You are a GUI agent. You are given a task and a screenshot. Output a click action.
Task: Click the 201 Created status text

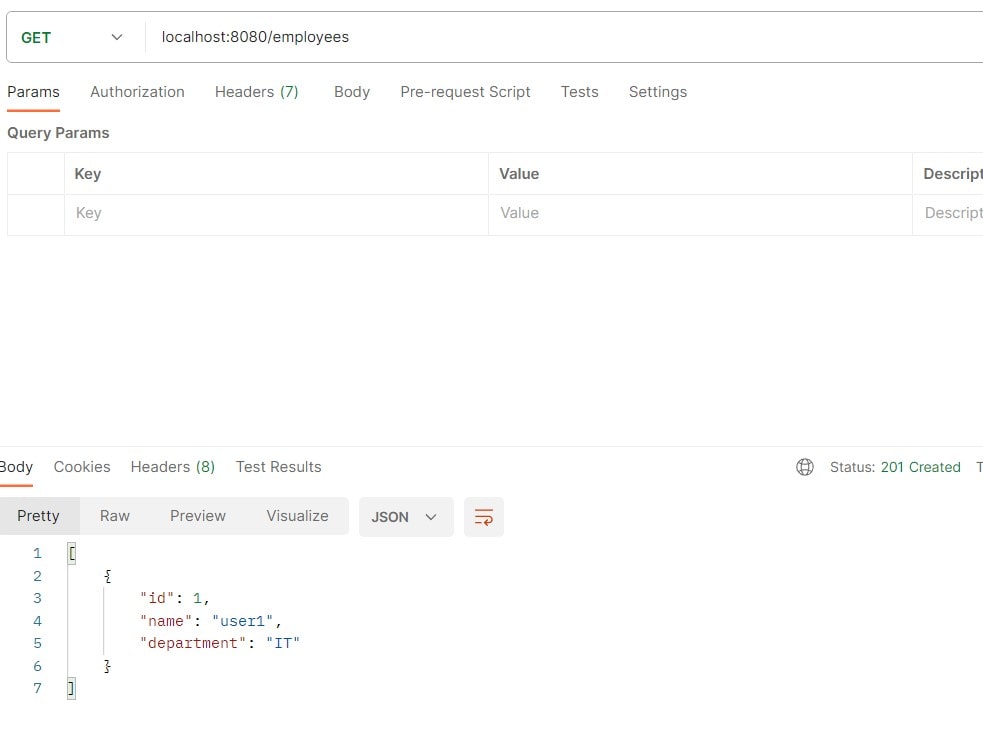pyautogui.click(x=920, y=467)
